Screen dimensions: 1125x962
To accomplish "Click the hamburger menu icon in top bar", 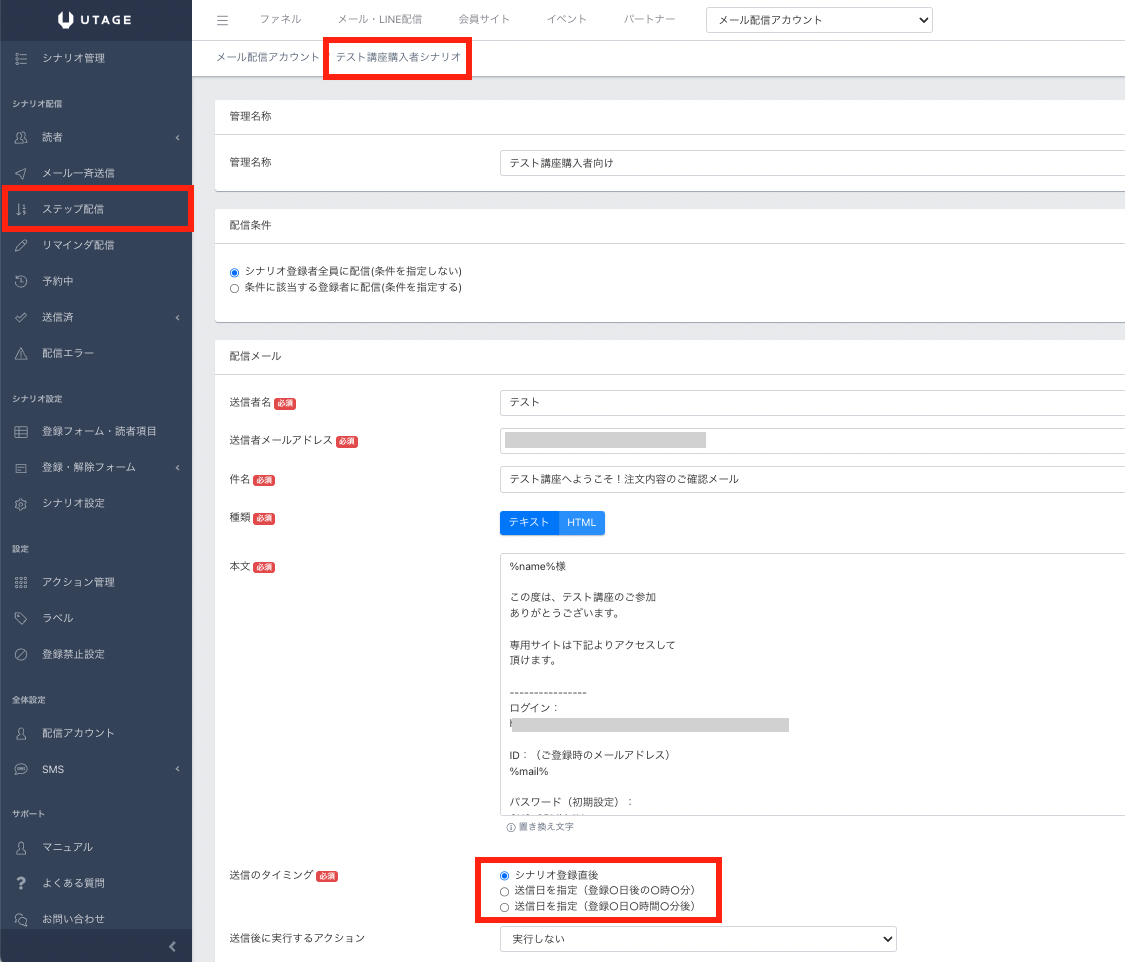I will [222, 20].
